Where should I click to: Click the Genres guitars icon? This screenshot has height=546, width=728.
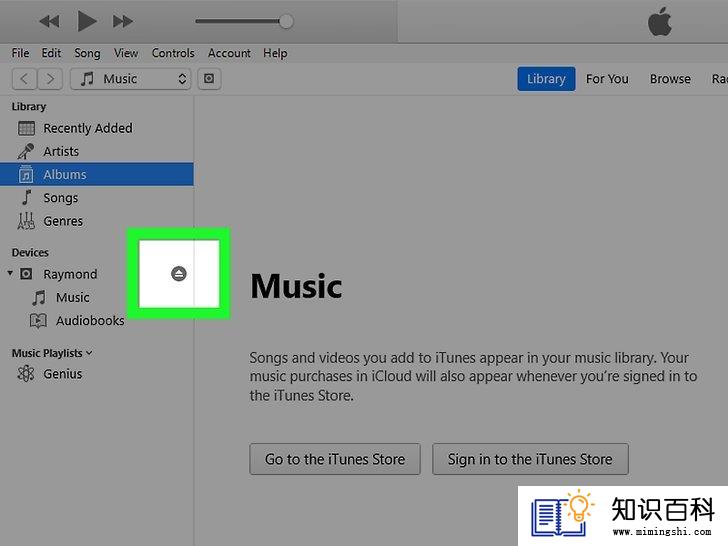(26, 221)
